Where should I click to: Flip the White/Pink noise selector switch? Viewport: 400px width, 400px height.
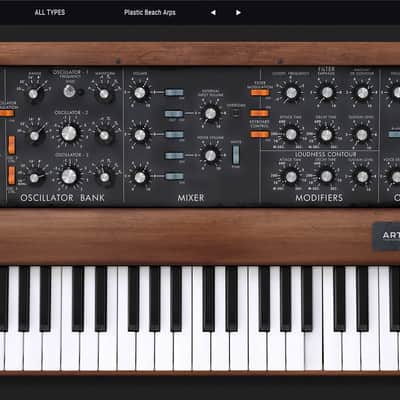point(236,154)
